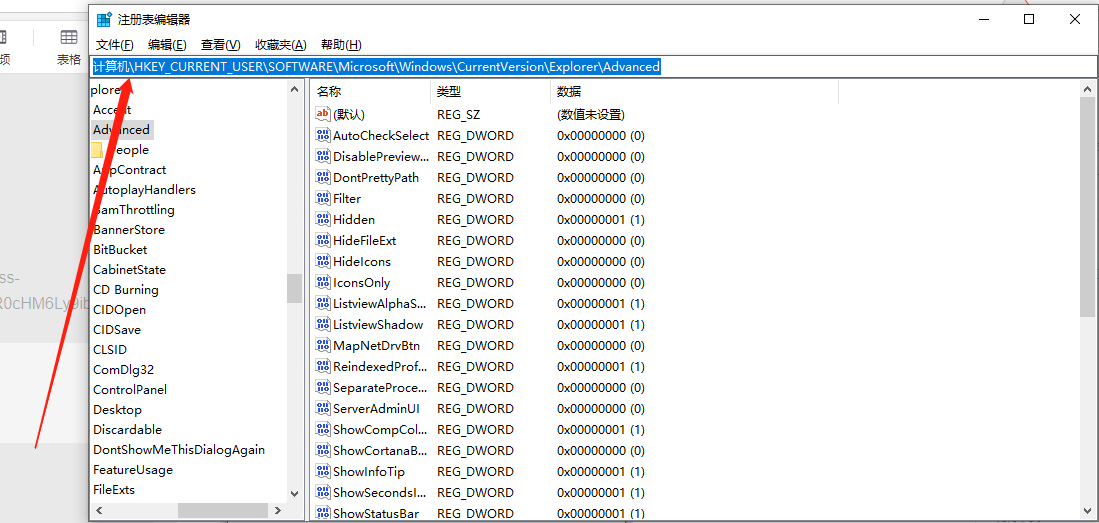
Task: Click the Hidden DWORD value icon
Action: [x=322, y=219]
